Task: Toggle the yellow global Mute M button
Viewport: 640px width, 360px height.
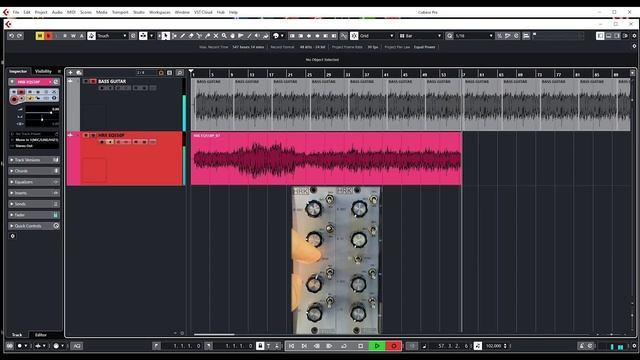Action: [40, 36]
